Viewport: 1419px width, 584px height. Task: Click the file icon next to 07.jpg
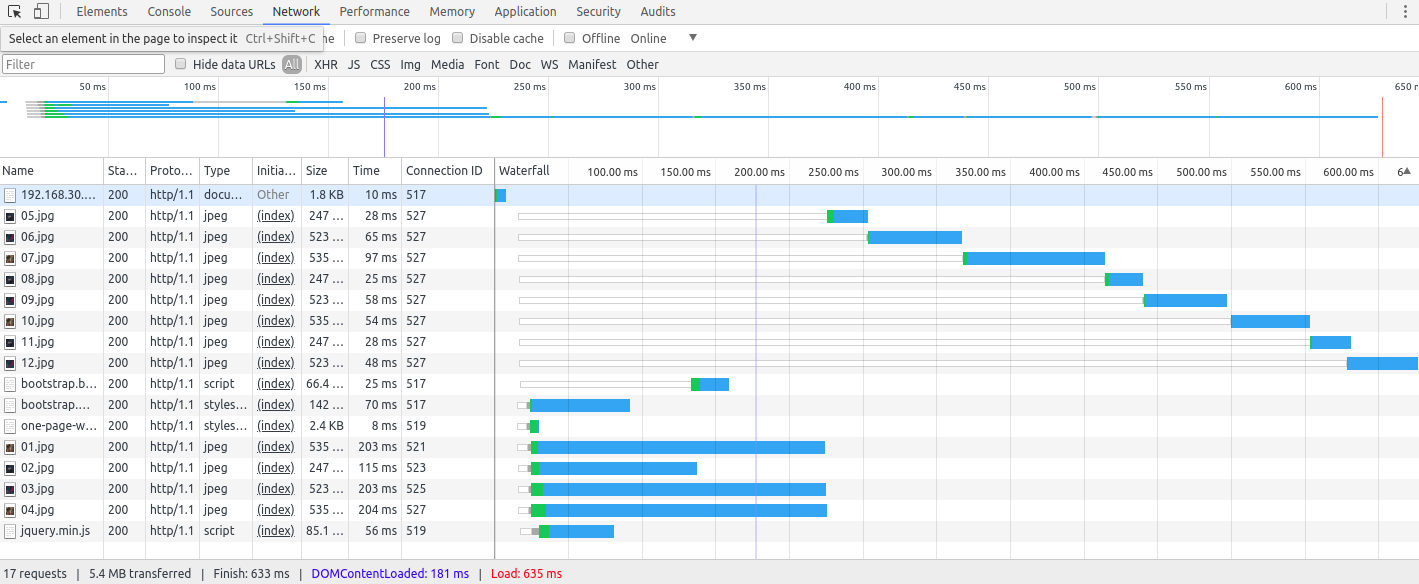pyautogui.click(x=10, y=258)
